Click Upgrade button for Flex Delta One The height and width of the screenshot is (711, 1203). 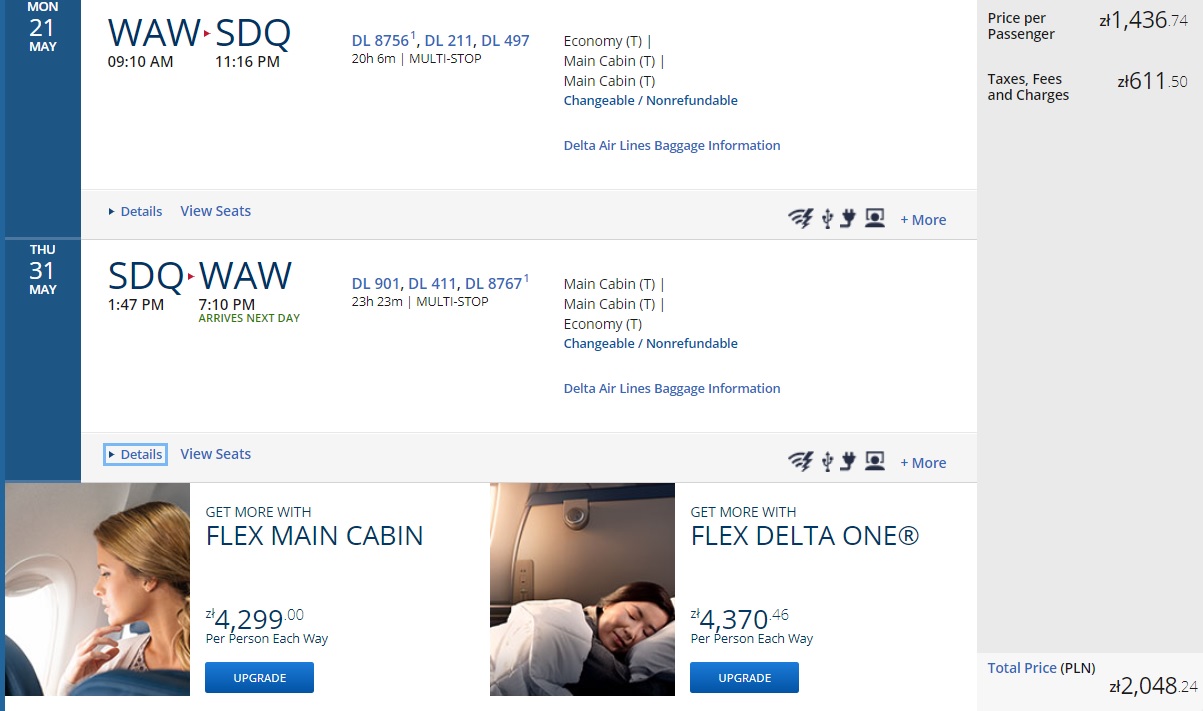pyautogui.click(x=744, y=677)
